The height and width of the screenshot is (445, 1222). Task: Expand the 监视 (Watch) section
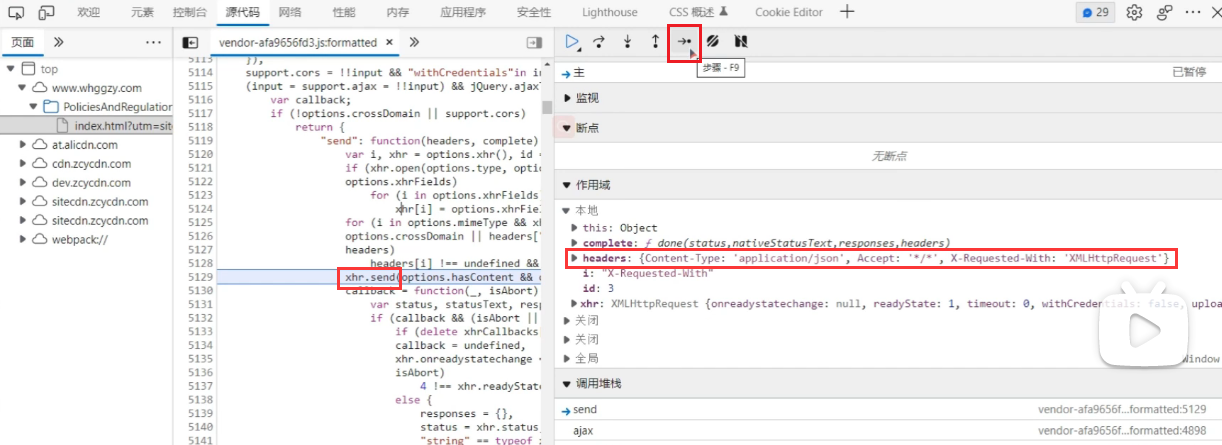point(569,98)
